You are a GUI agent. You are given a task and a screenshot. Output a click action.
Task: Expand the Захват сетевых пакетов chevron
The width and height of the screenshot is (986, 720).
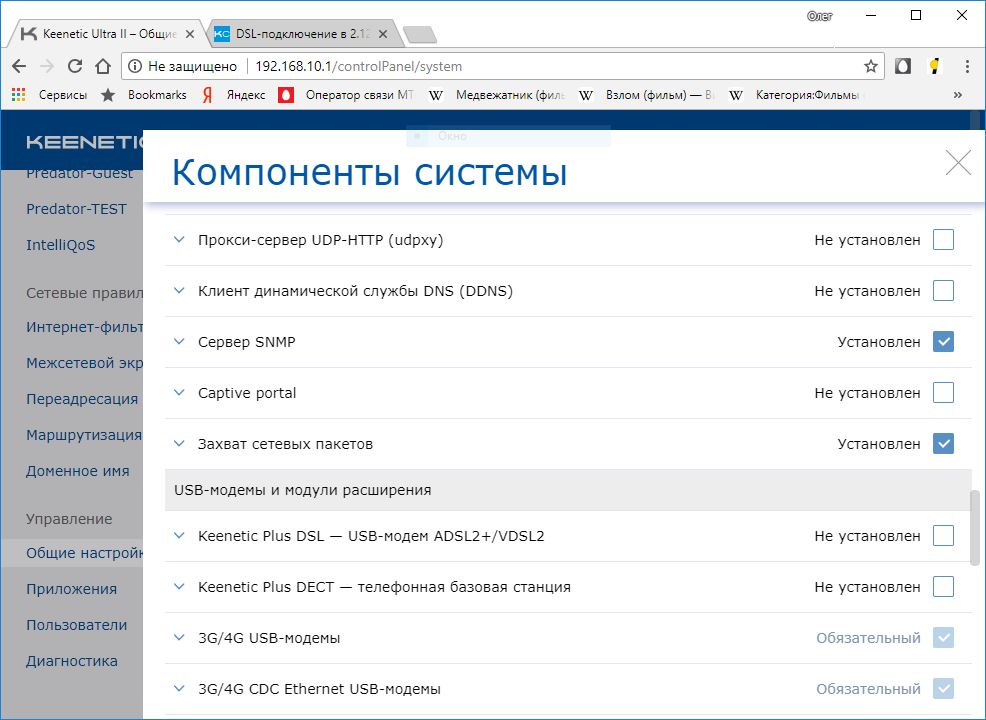(179, 443)
